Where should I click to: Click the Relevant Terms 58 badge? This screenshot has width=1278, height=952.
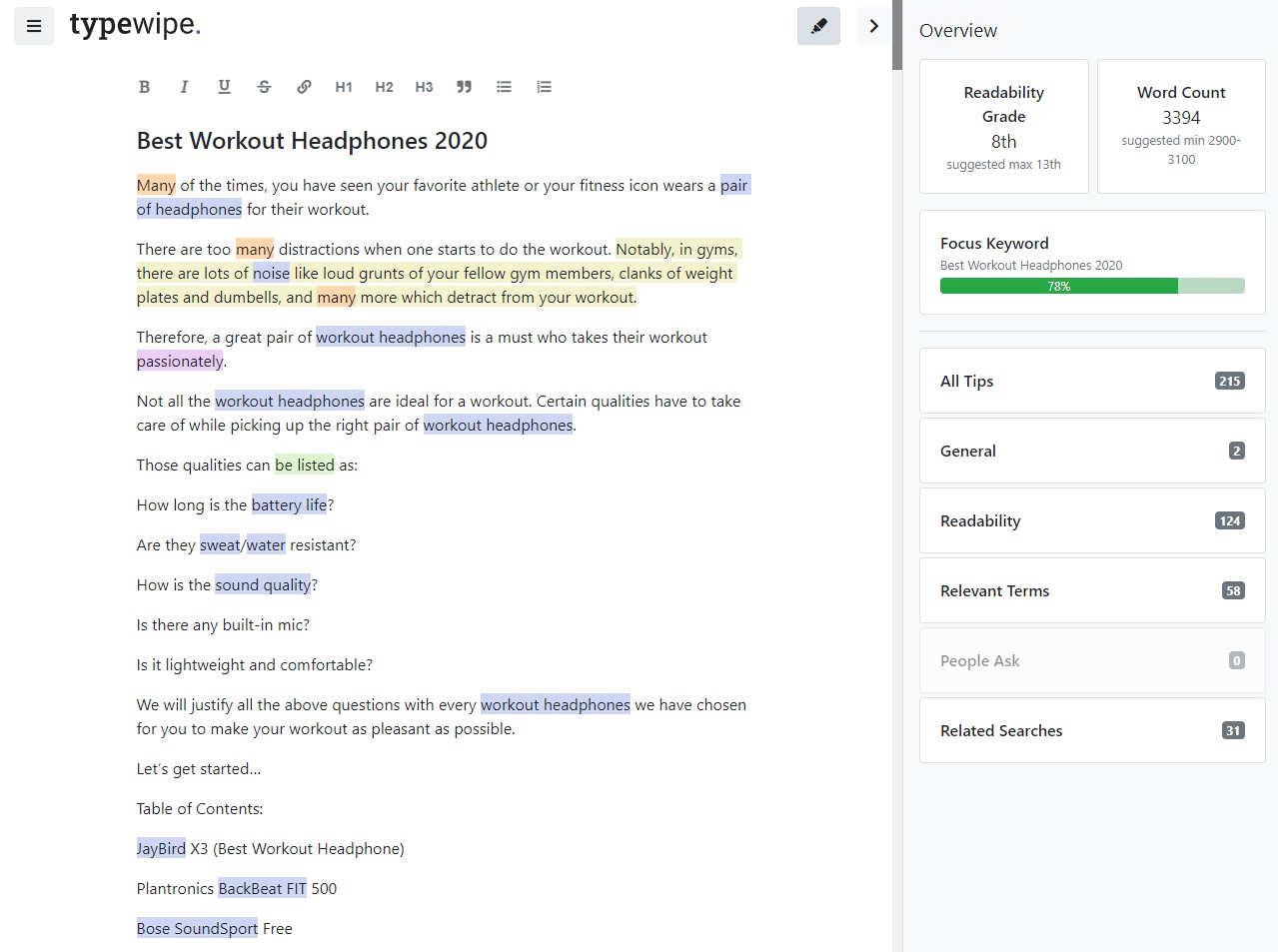coord(1233,590)
